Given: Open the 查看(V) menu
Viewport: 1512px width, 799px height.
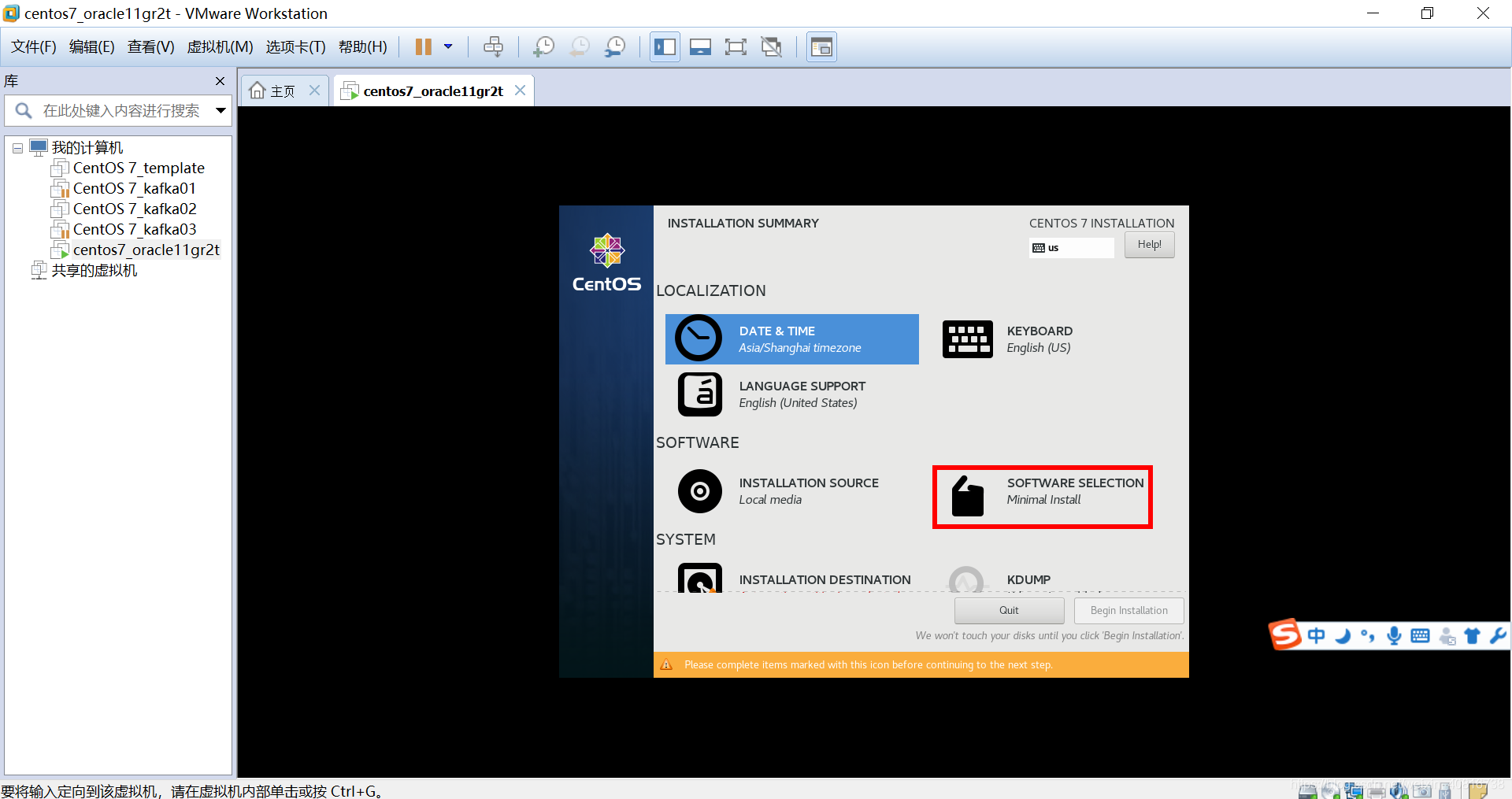Looking at the screenshot, I should click(x=151, y=47).
